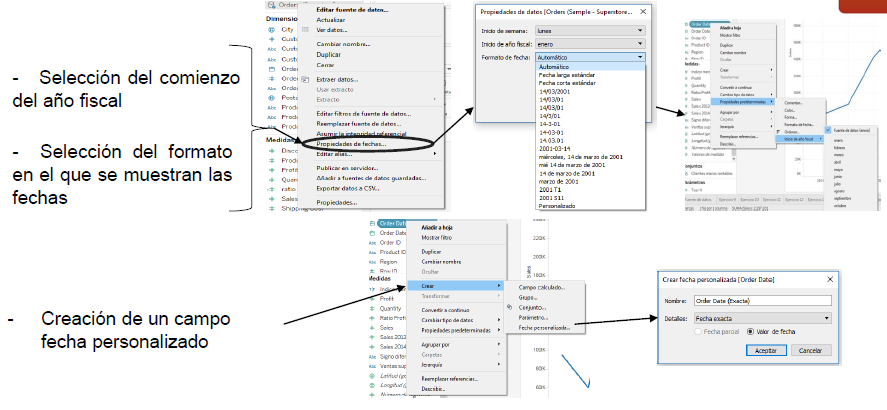887x410 pixels.
Task: Choose Propiedades de fechas menu entry
Action: [x=352, y=144]
